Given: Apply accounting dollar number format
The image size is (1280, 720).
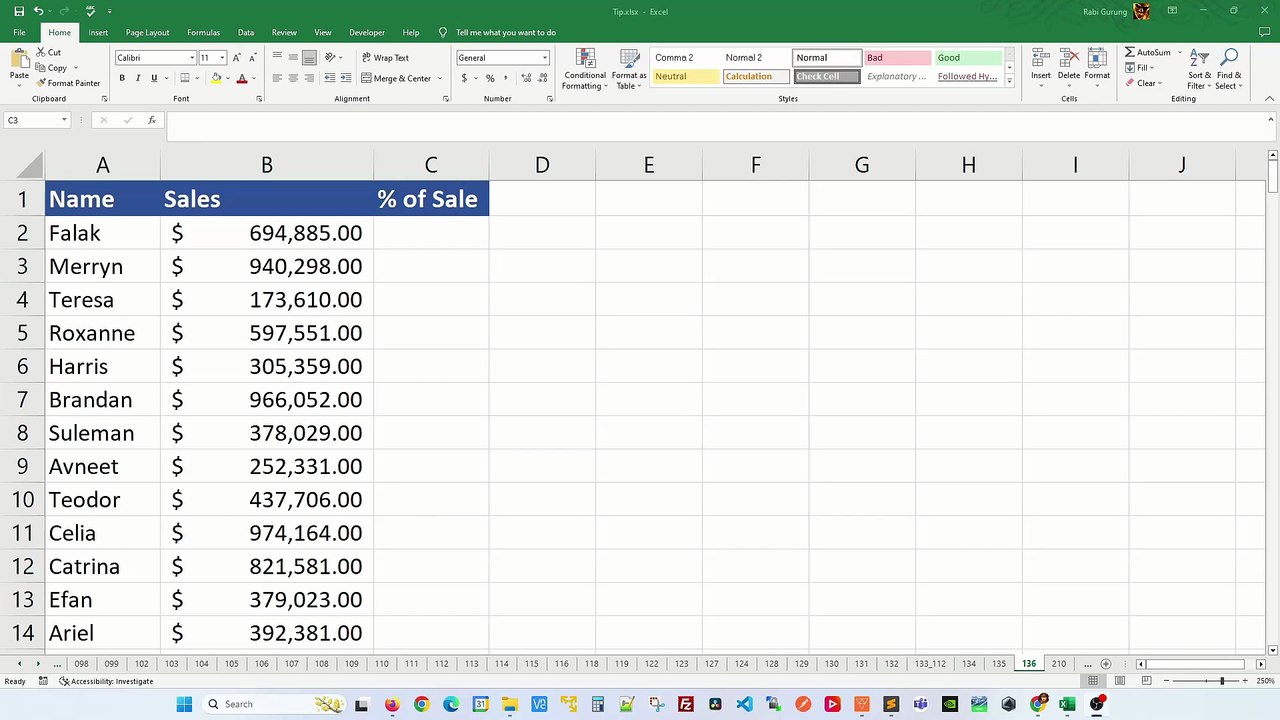Looking at the screenshot, I should point(464,78).
